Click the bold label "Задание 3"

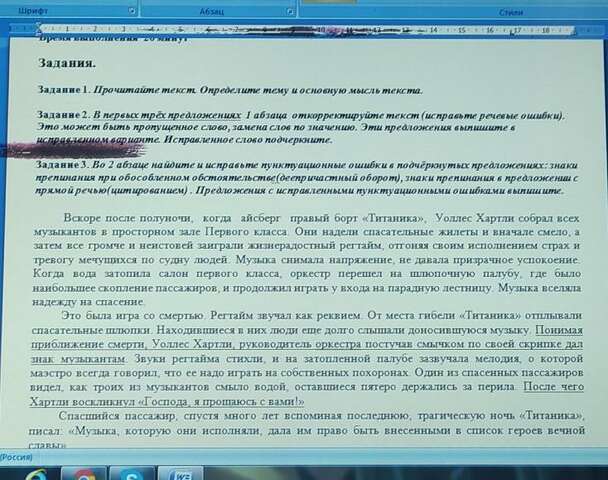pyautogui.click(x=63, y=164)
